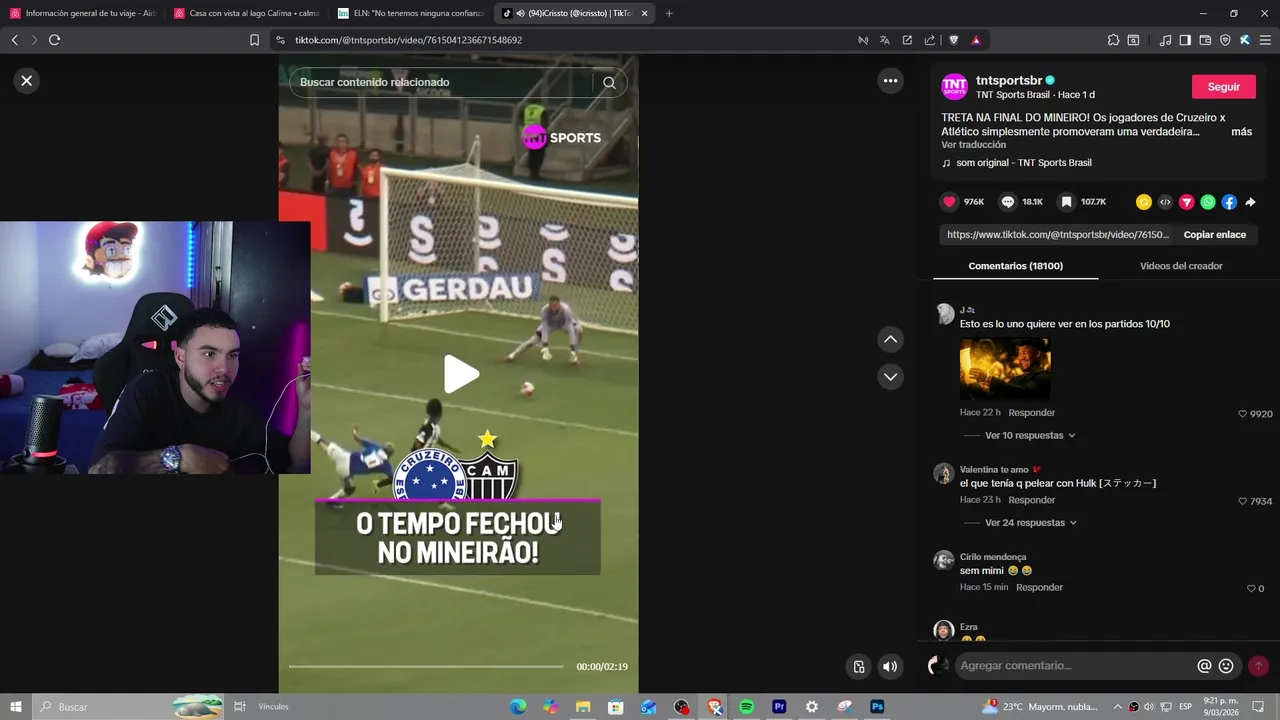
Task: Expand 'Ver 10 respuestas' replies
Action: click(1030, 436)
